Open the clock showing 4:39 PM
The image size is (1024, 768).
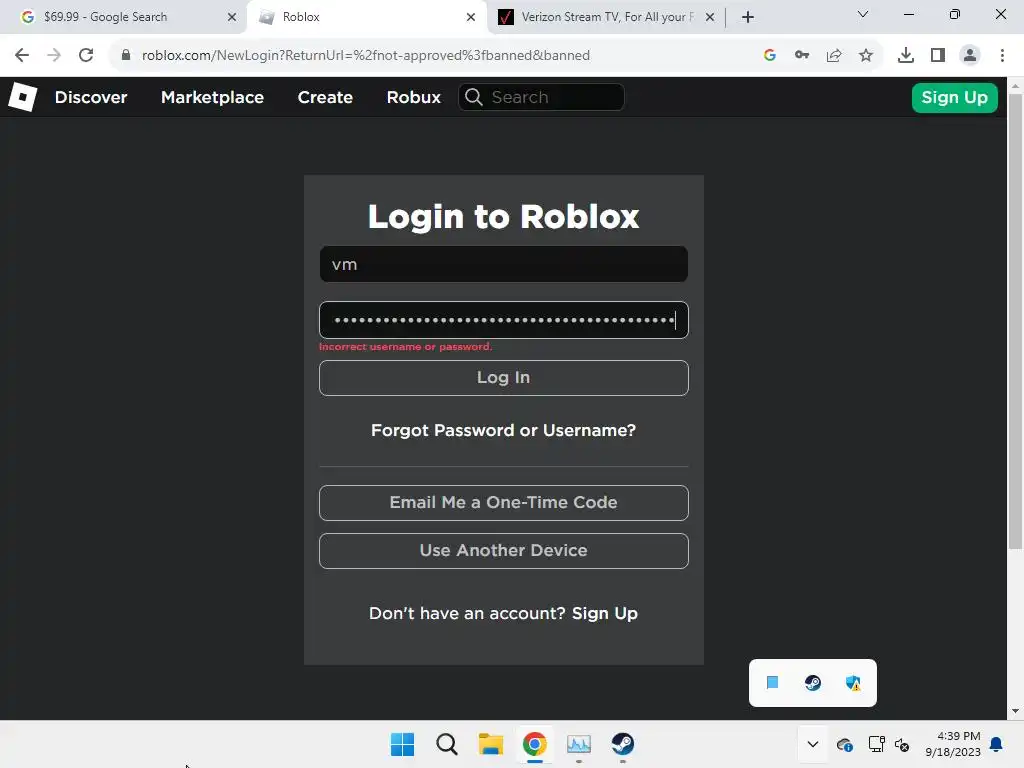953,744
